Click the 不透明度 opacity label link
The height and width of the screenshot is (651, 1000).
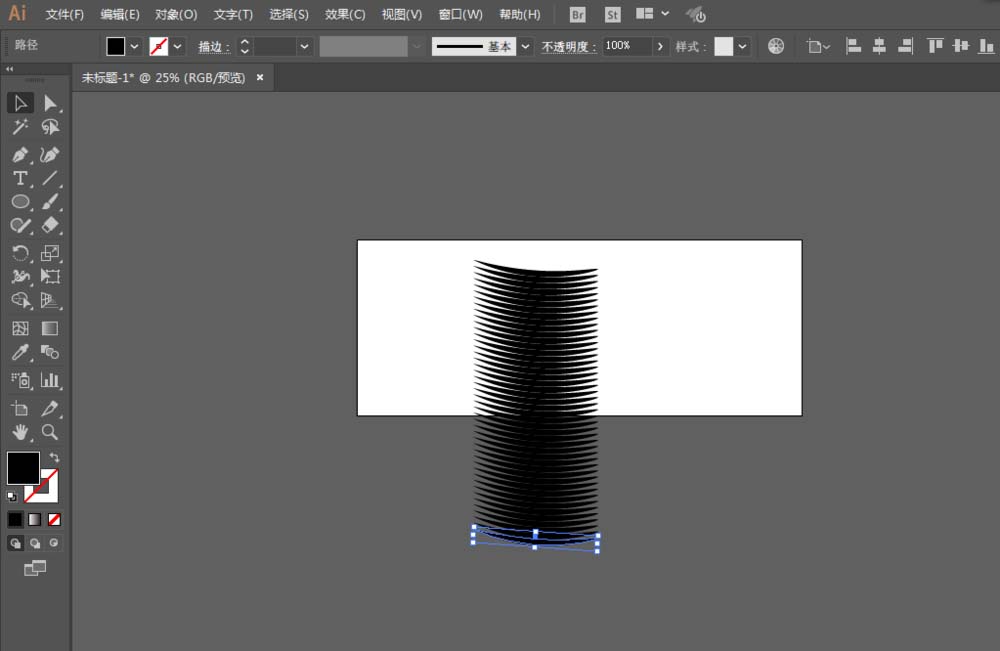[x=569, y=47]
